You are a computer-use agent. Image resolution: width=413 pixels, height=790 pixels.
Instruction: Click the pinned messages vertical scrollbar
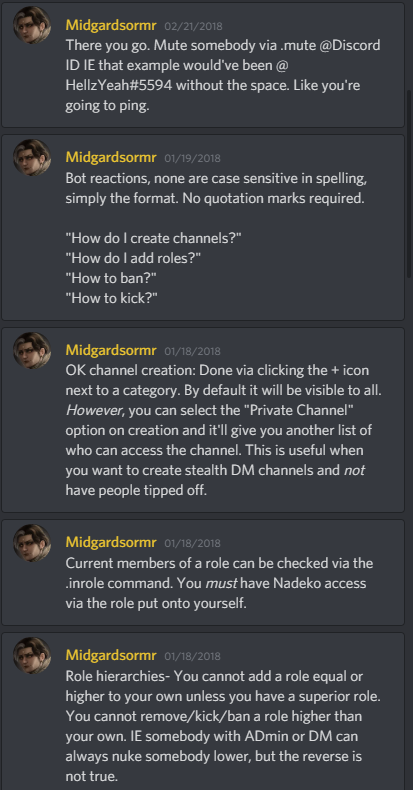point(409,184)
